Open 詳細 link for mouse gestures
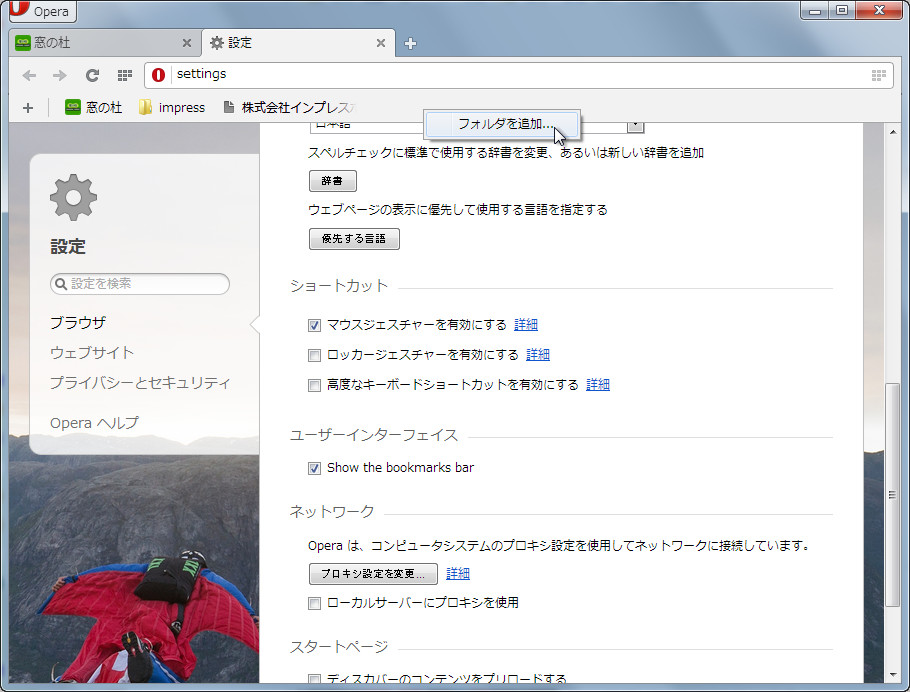910x692 pixels. point(526,325)
